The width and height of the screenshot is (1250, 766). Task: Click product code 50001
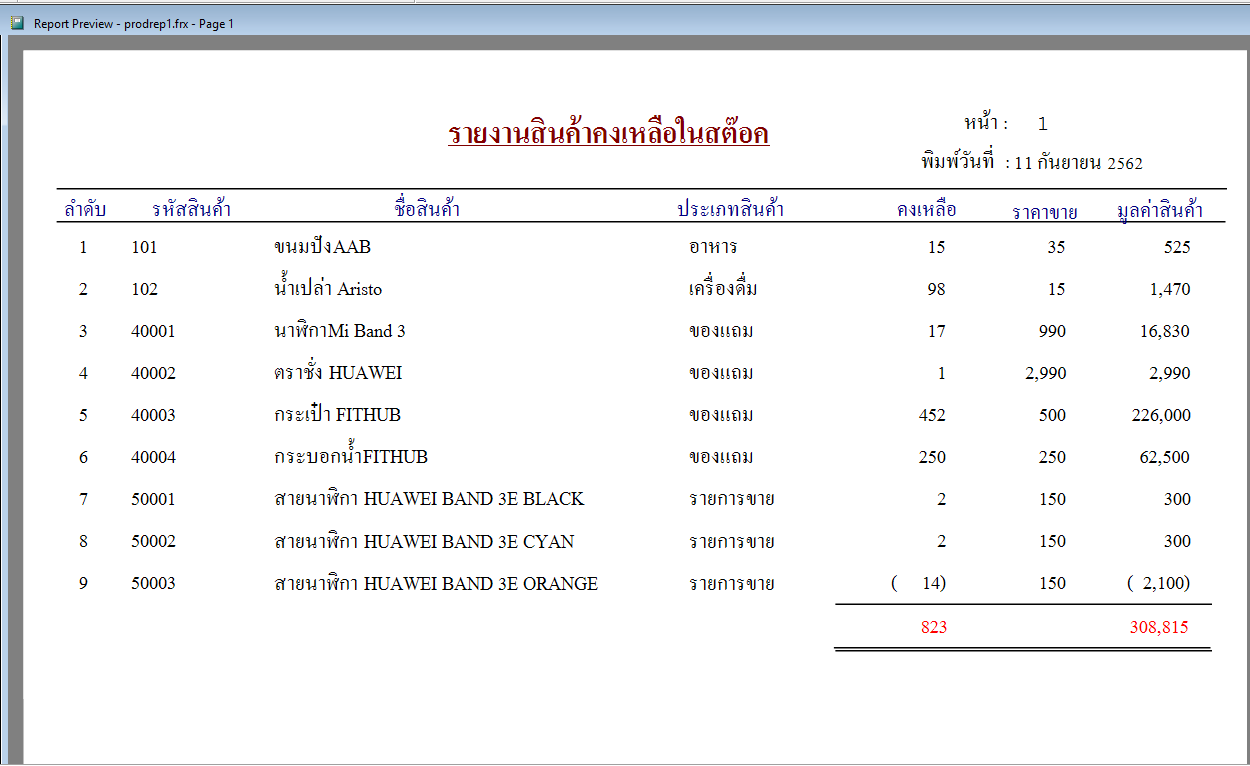coord(153,499)
